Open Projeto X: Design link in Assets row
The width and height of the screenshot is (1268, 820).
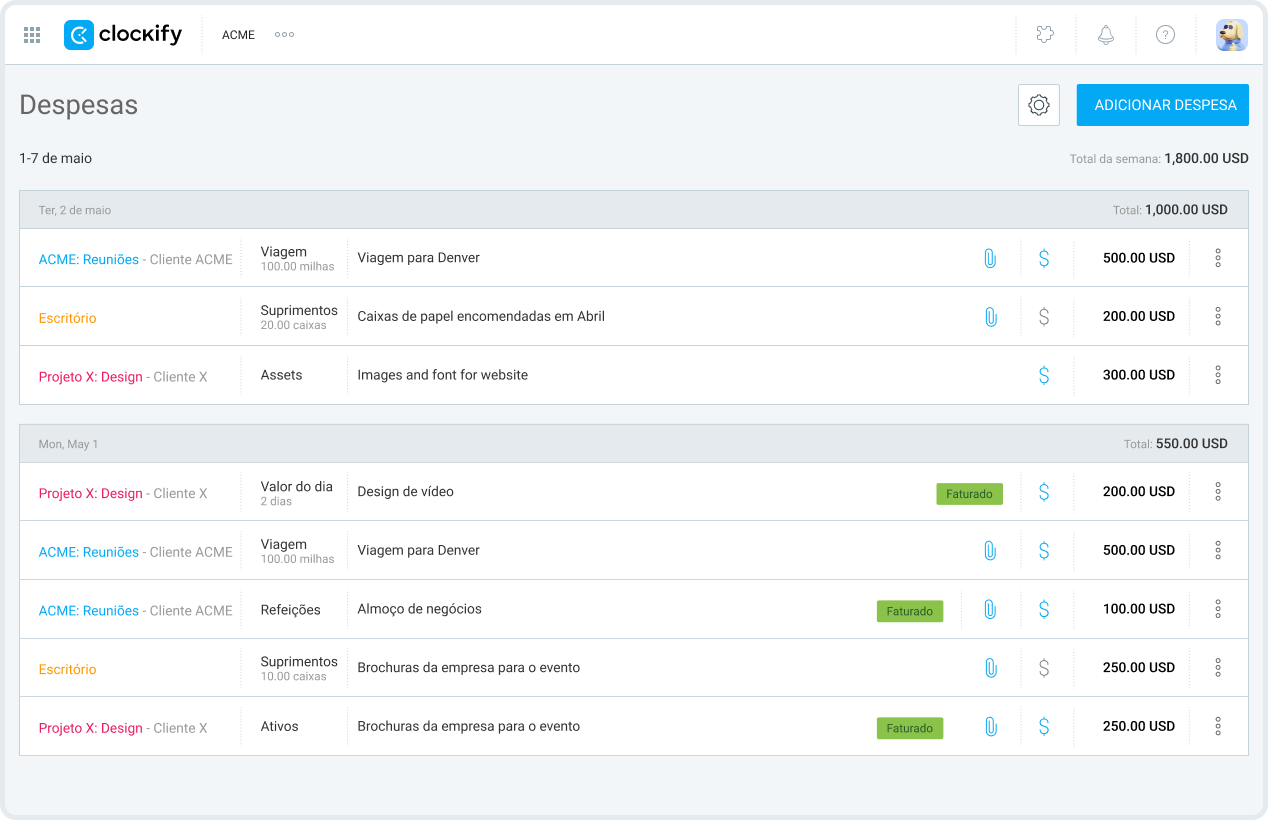tap(90, 377)
